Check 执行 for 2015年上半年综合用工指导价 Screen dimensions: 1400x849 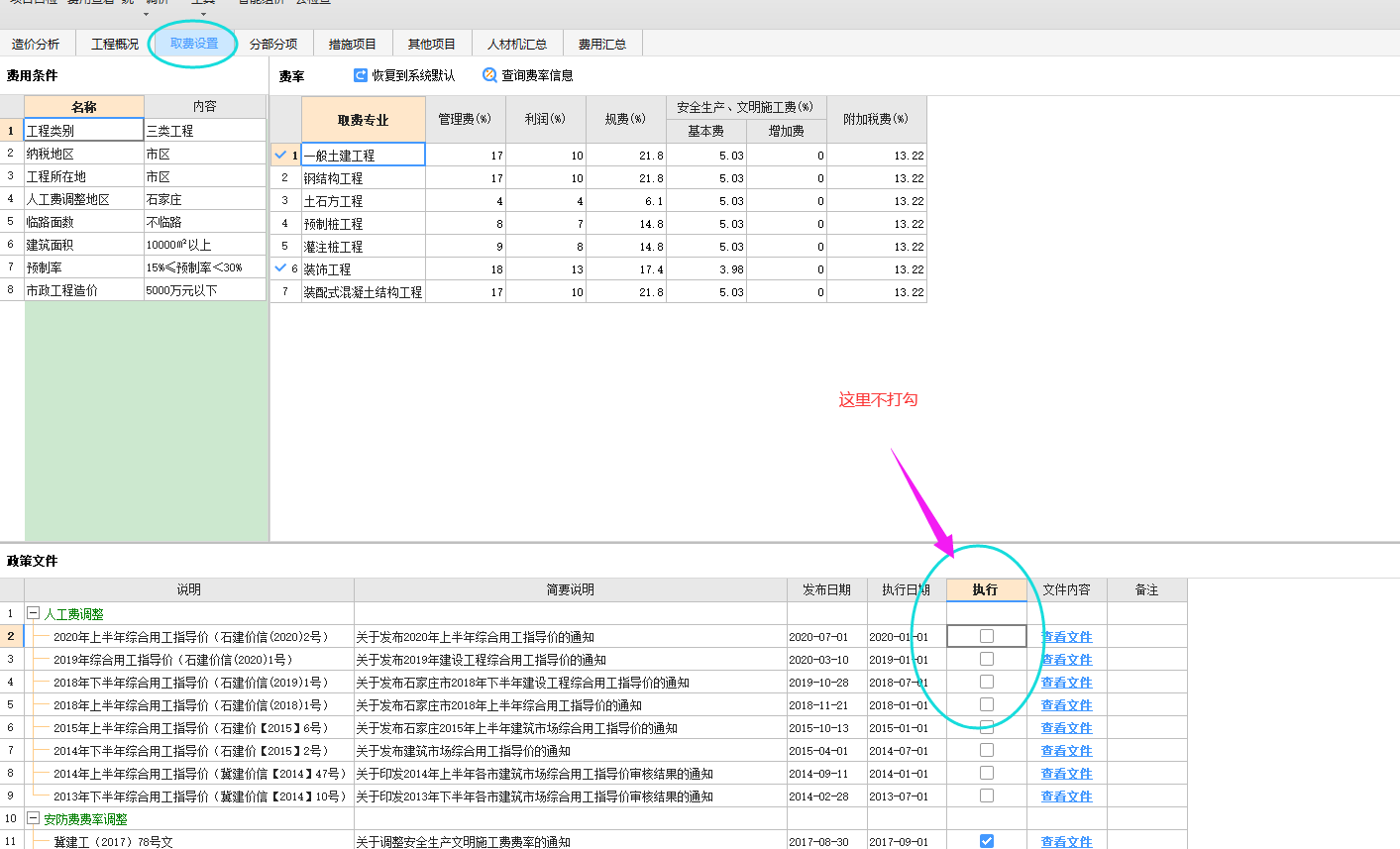pyautogui.click(x=987, y=727)
